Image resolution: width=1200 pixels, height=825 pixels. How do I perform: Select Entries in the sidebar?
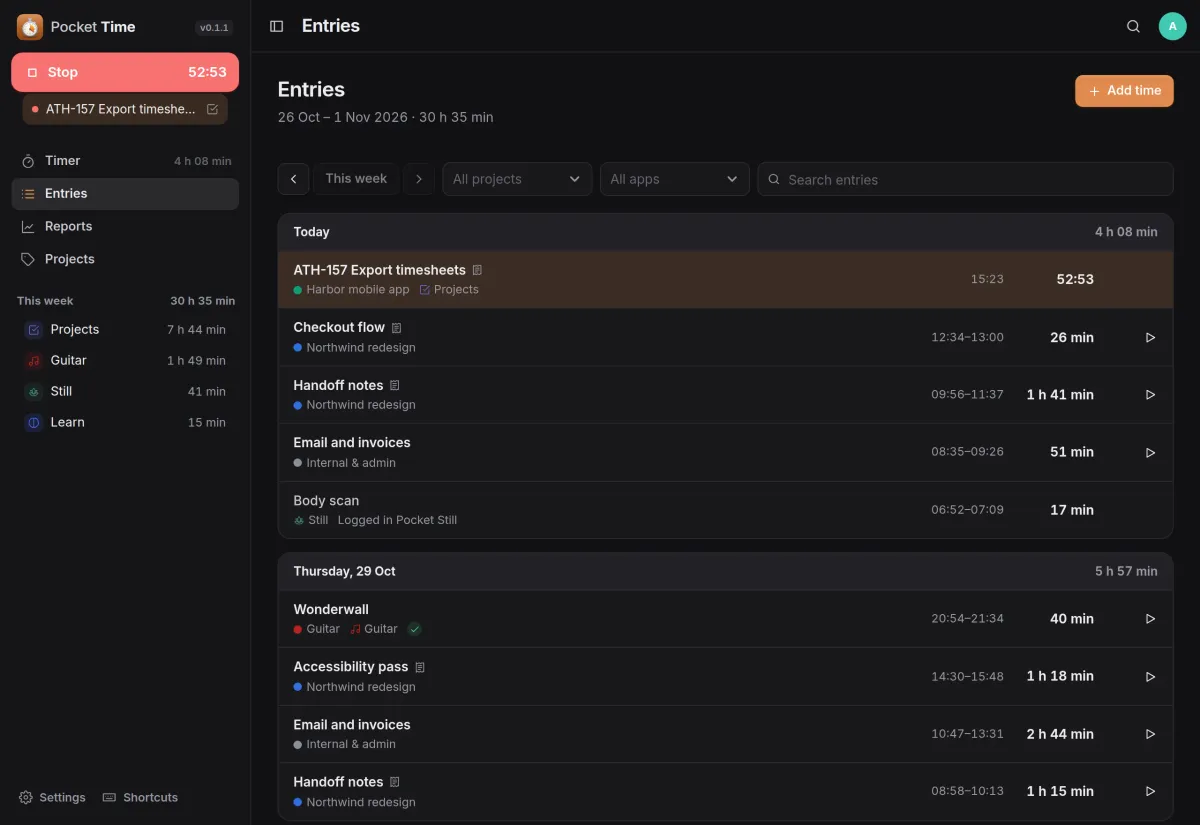point(125,194)
